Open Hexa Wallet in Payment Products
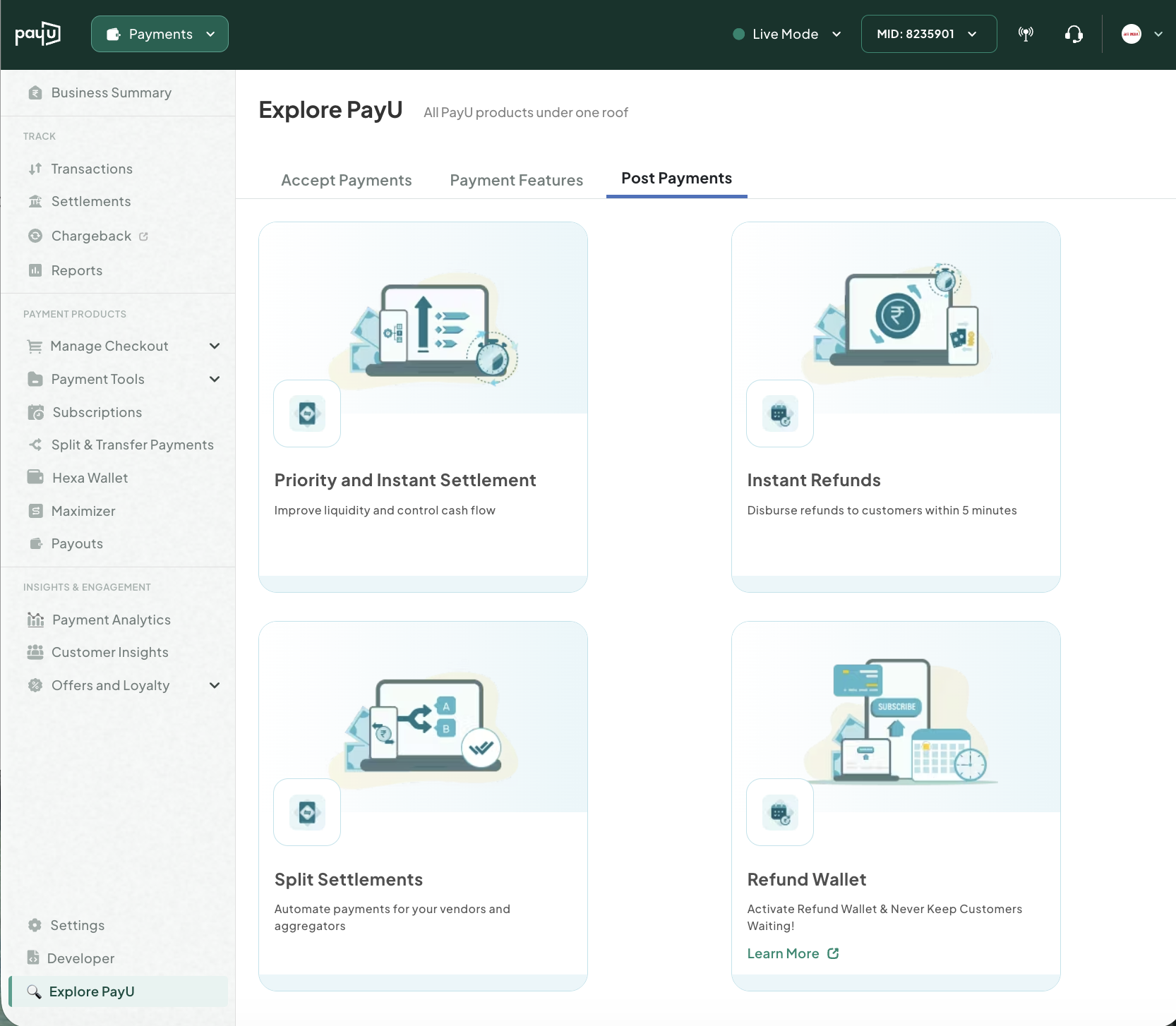Viewport: 1176px width, 1026px height. click(90, 477)
